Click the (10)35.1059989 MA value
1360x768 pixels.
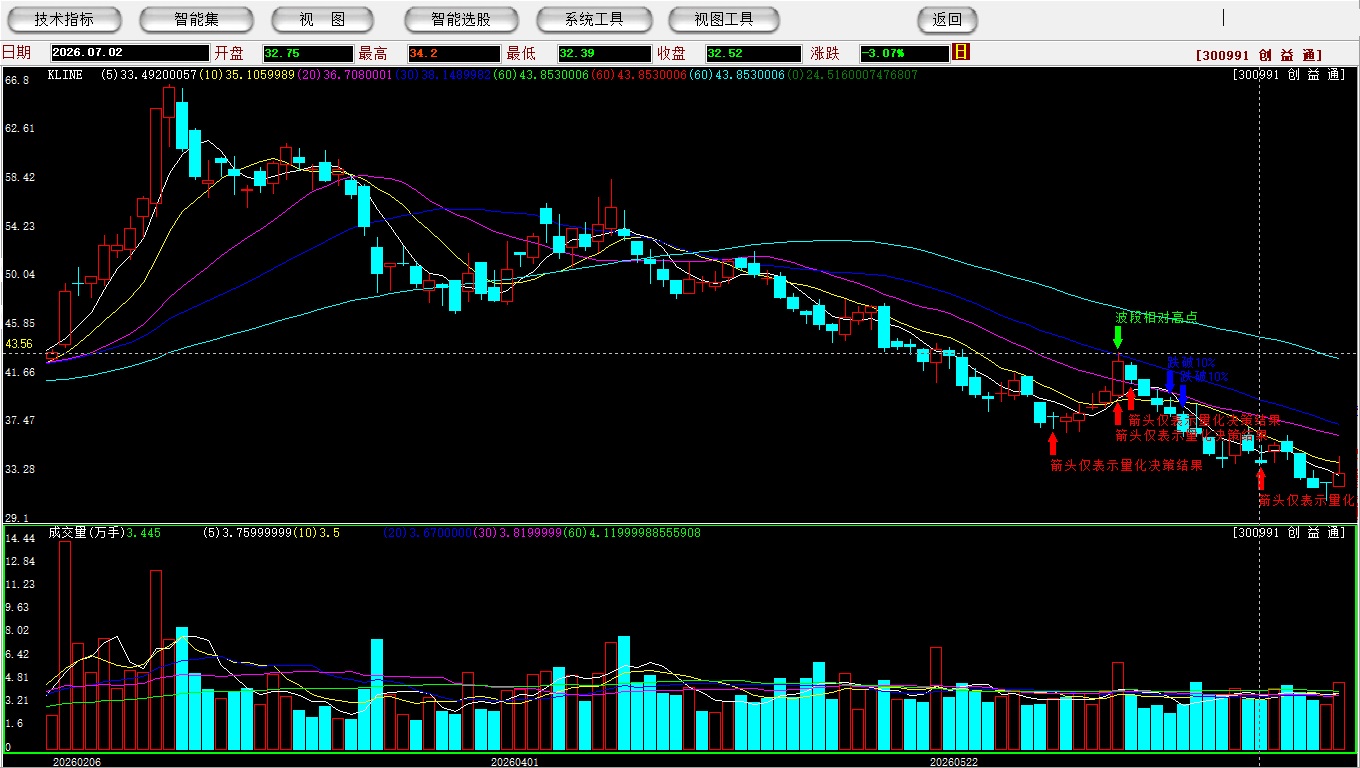click(247, 74)
